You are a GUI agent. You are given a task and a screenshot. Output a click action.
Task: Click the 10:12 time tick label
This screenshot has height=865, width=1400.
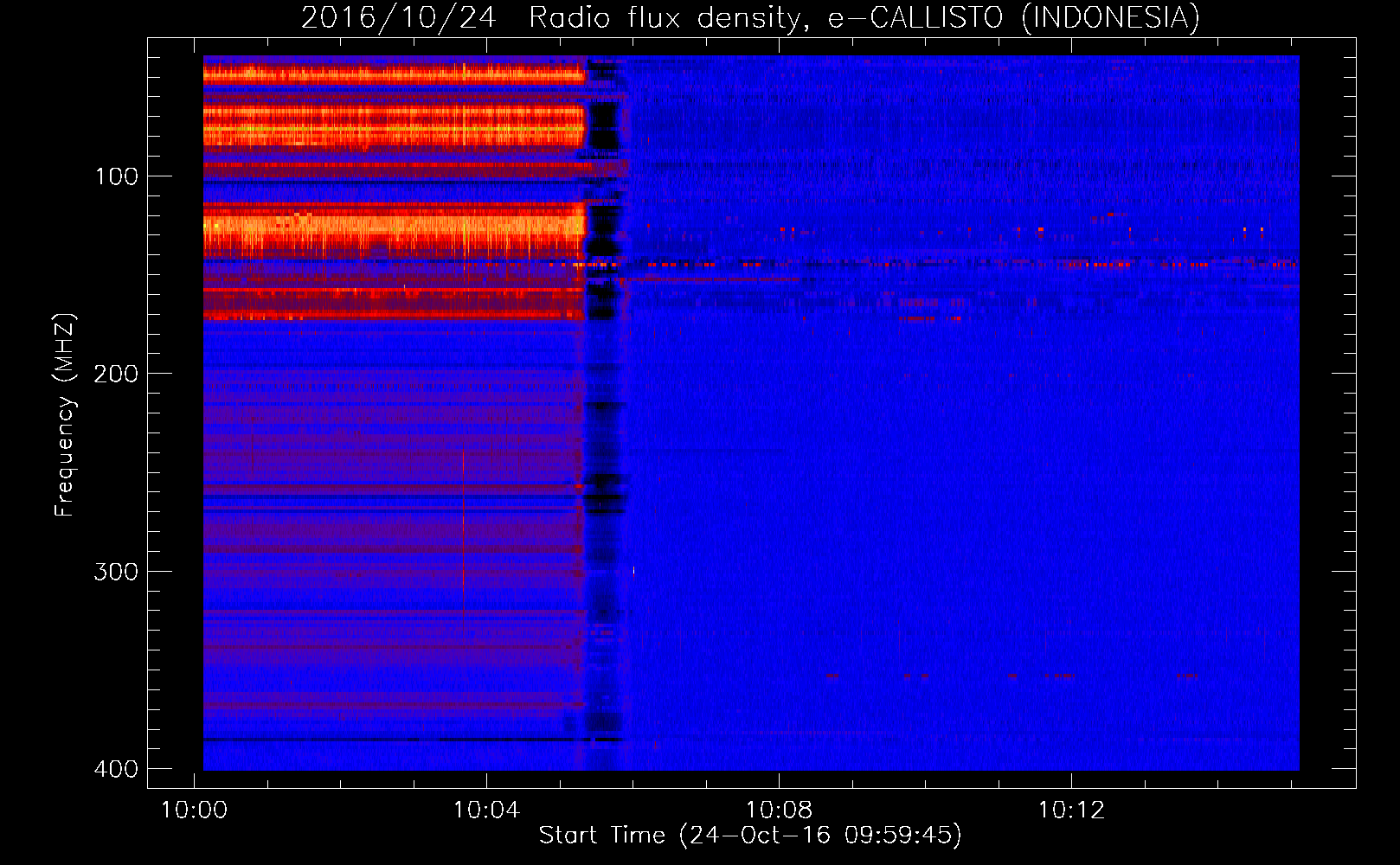coord(1072,810)
